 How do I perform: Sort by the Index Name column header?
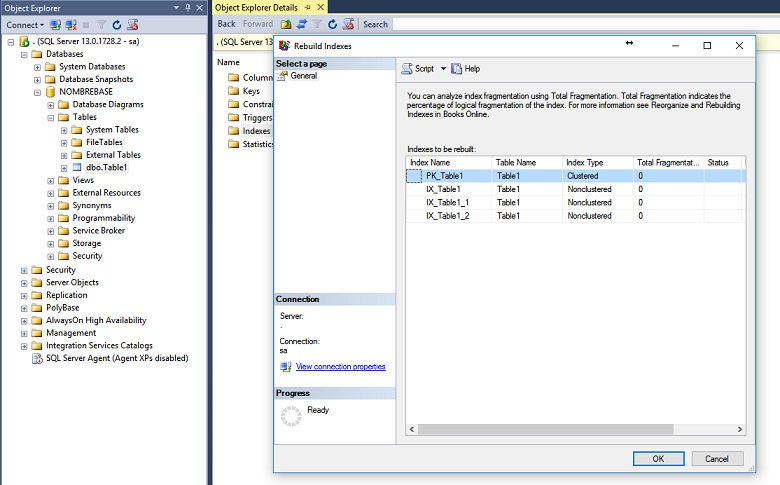449,163
